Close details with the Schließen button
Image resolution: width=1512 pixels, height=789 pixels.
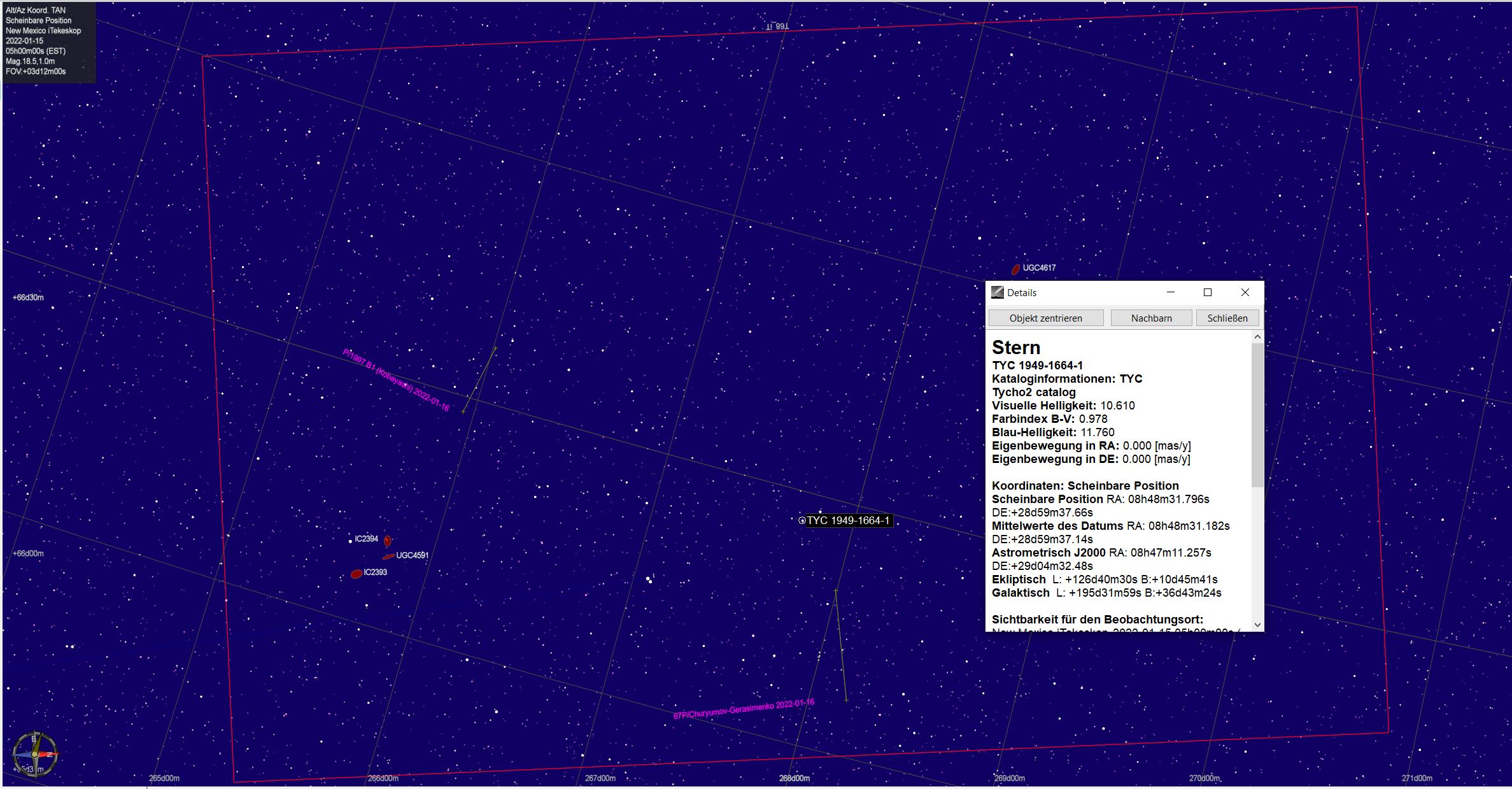point(1227,318)
